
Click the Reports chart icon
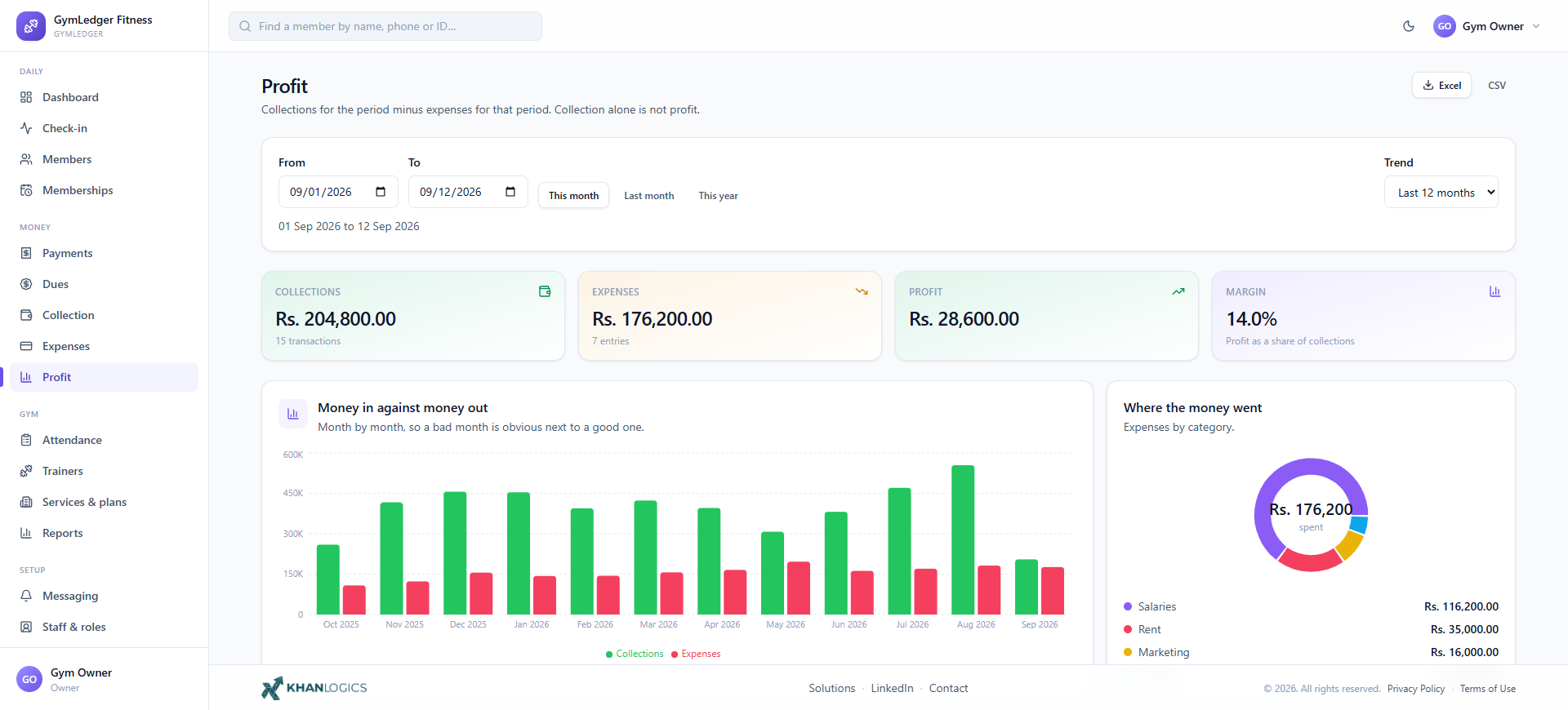(x=26, y=533)
